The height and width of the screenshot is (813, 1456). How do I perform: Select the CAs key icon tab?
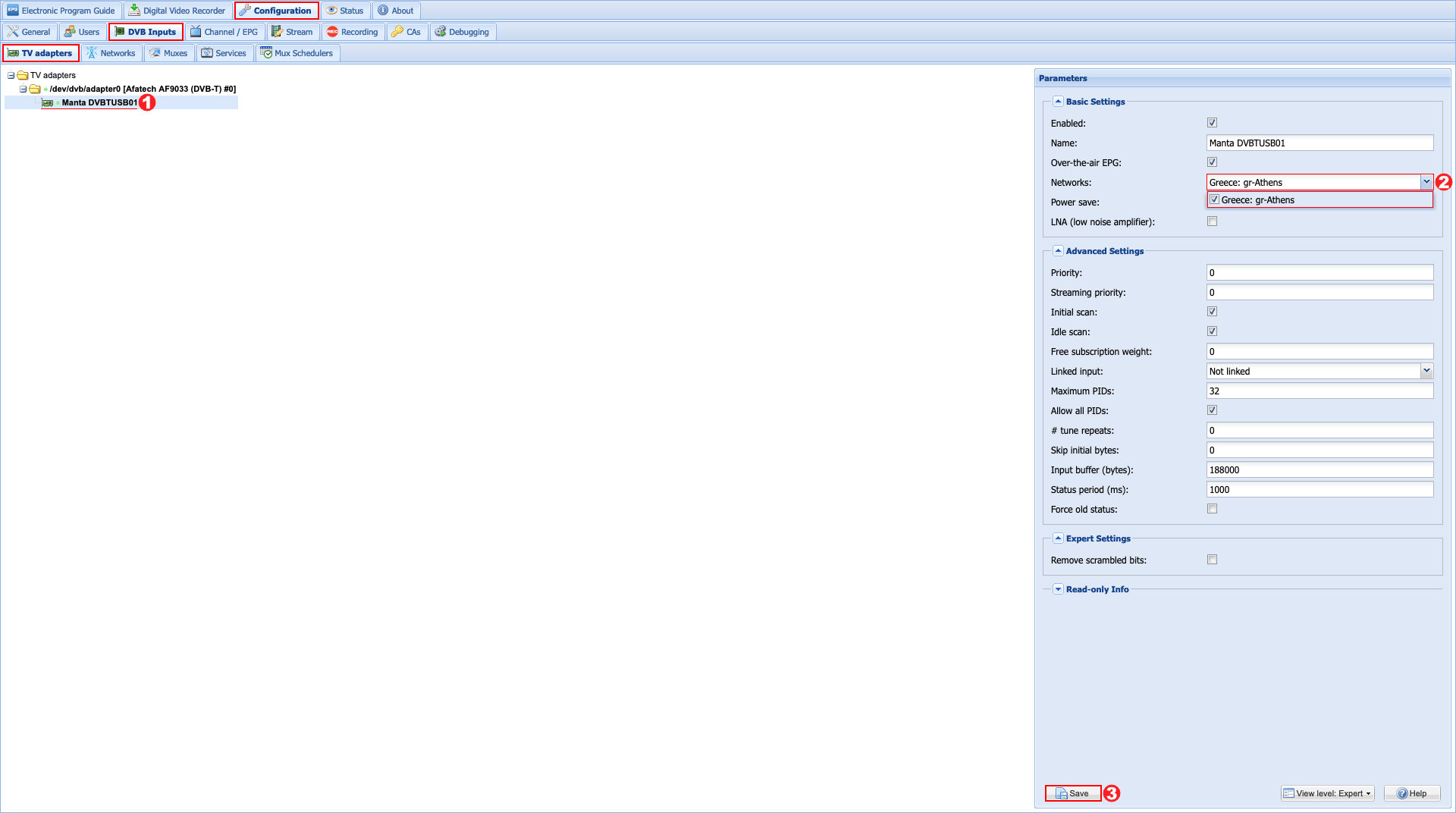click(x=397, y=32)
